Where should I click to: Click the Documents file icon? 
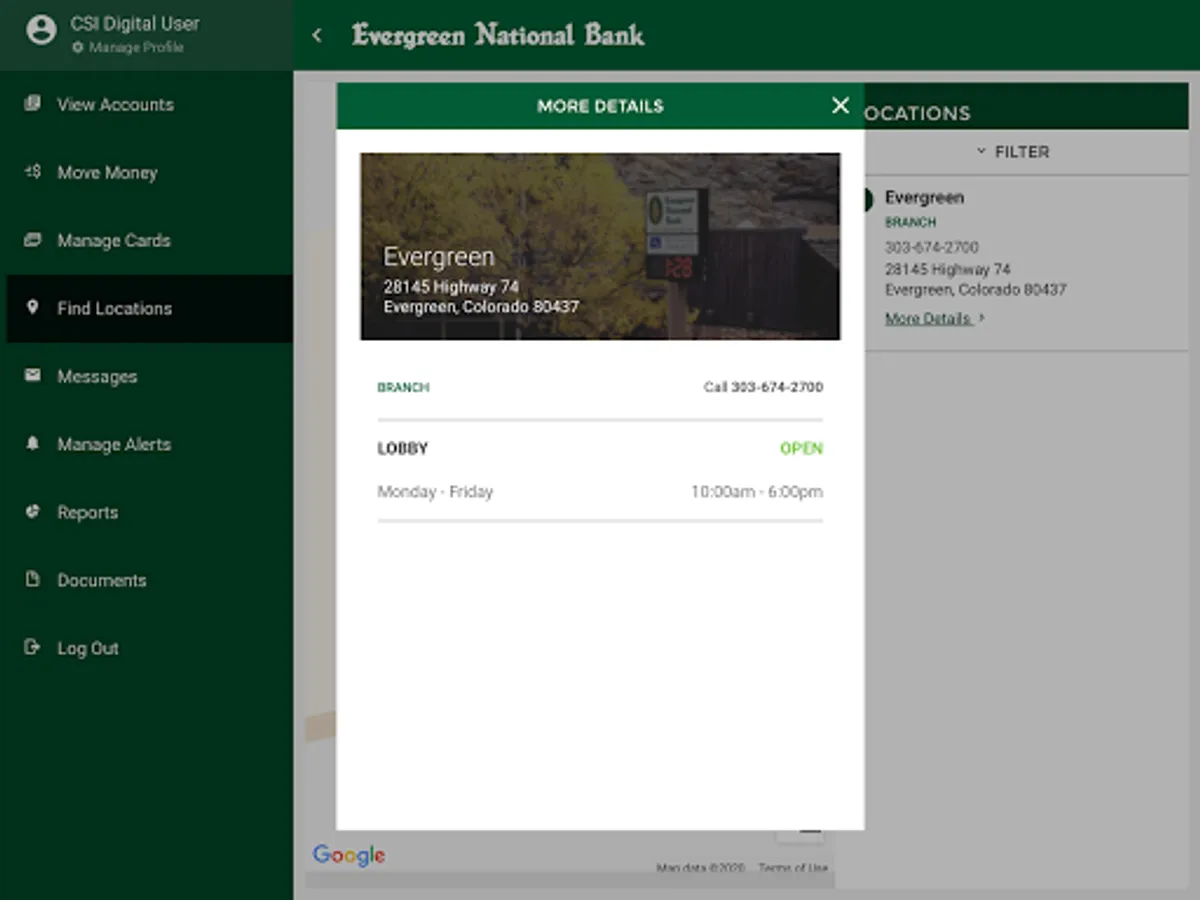click(x=33, y=579)
